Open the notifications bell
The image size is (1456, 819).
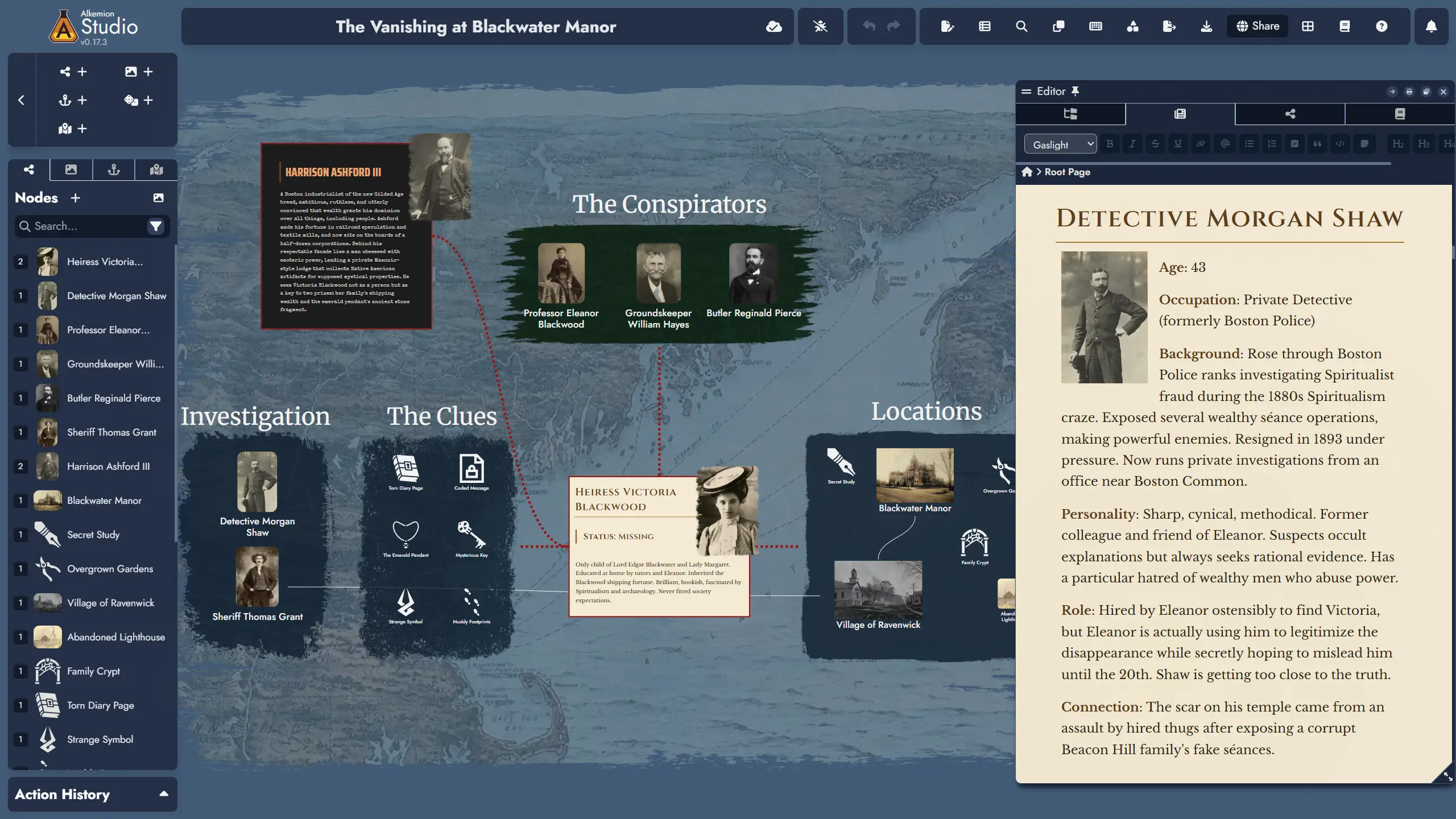point(1431,26)
